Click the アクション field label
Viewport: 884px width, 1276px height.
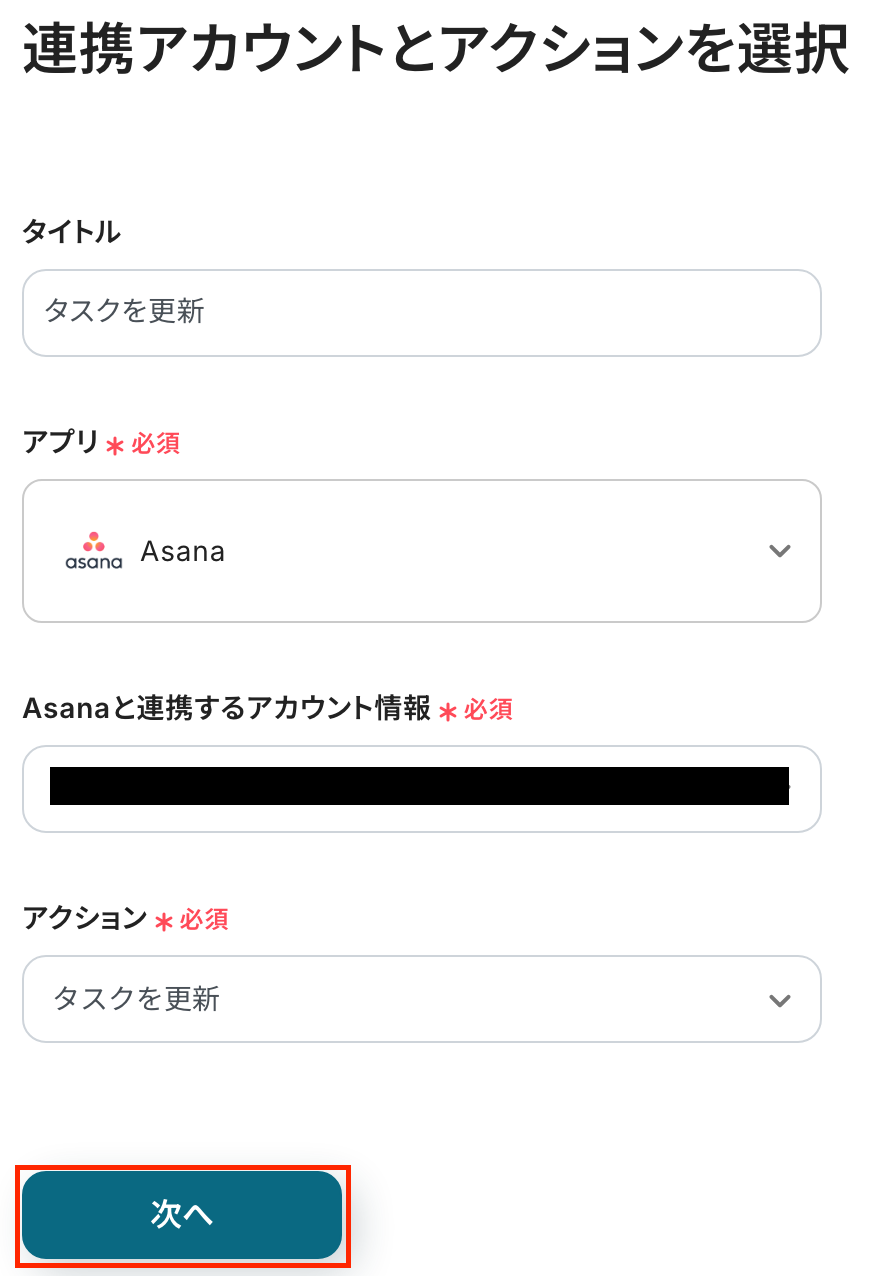[85, 919]
